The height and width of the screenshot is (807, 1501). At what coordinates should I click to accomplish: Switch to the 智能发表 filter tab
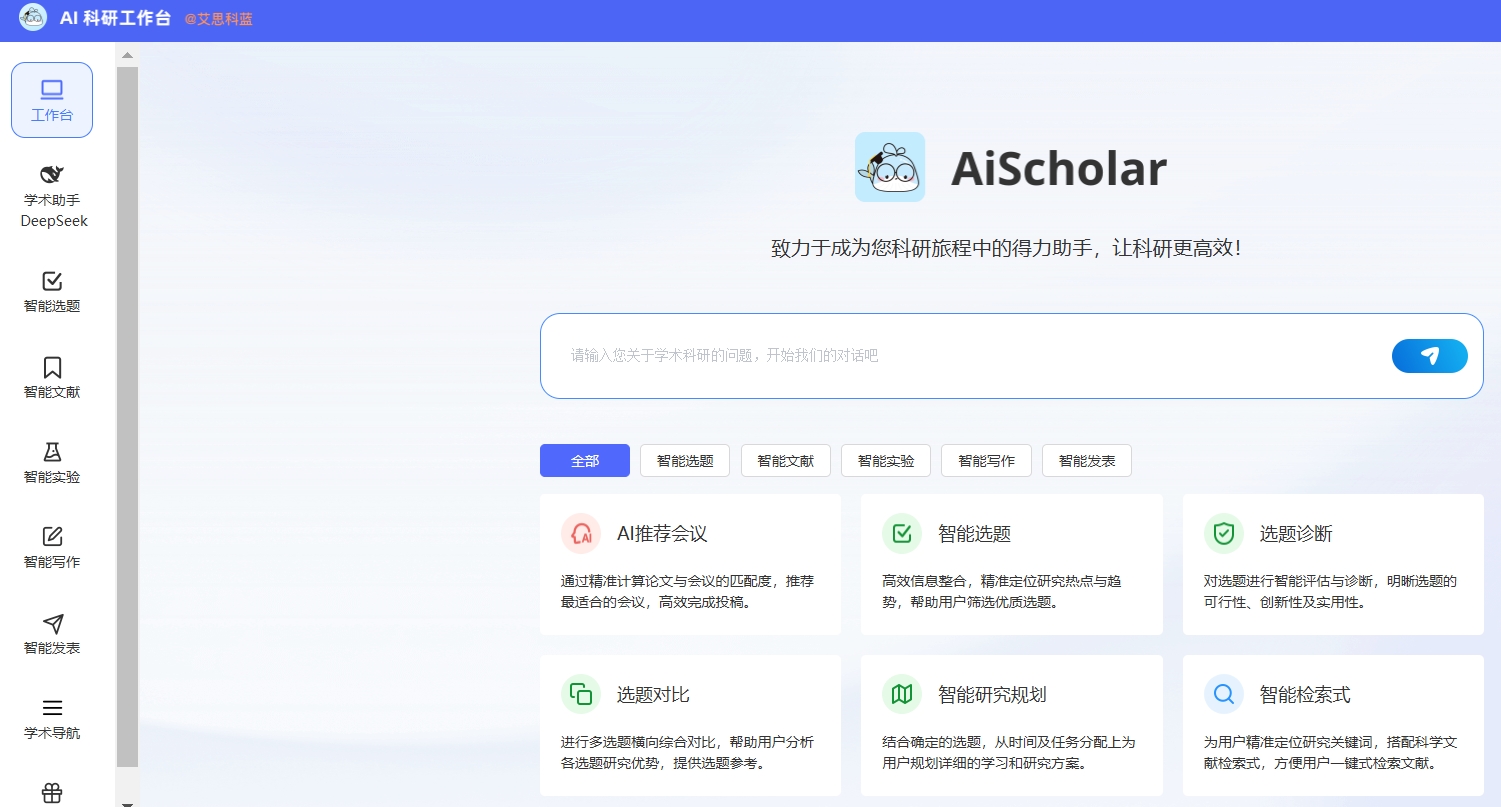coord(1086,461)
